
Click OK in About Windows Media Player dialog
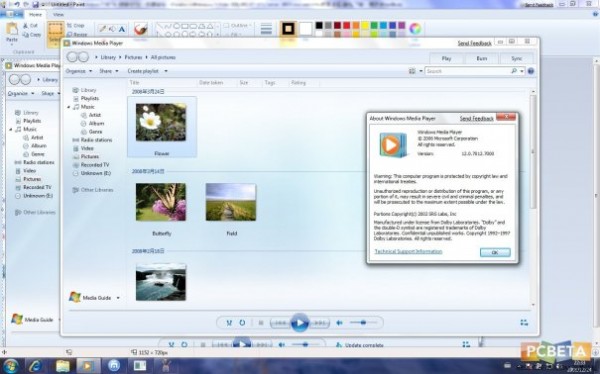tap(495, 252)
